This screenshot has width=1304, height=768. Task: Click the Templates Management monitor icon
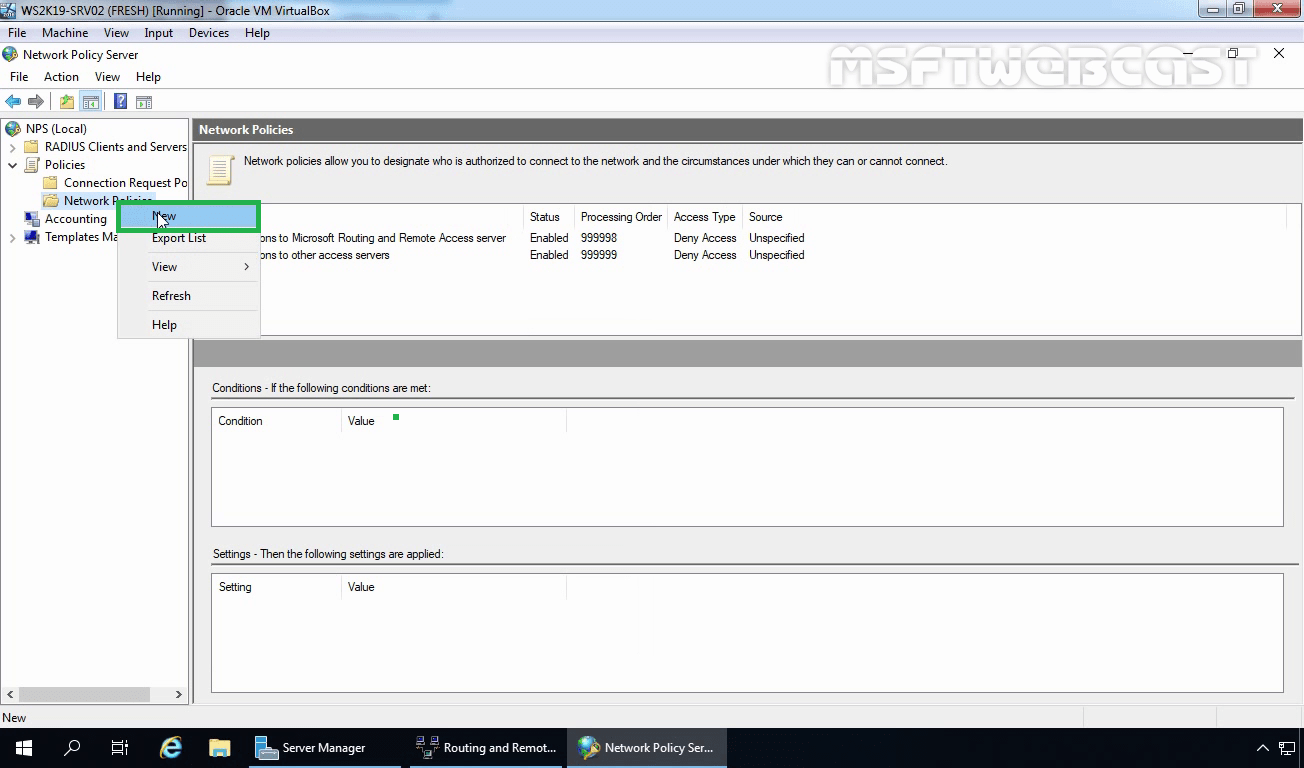[32, 237]
